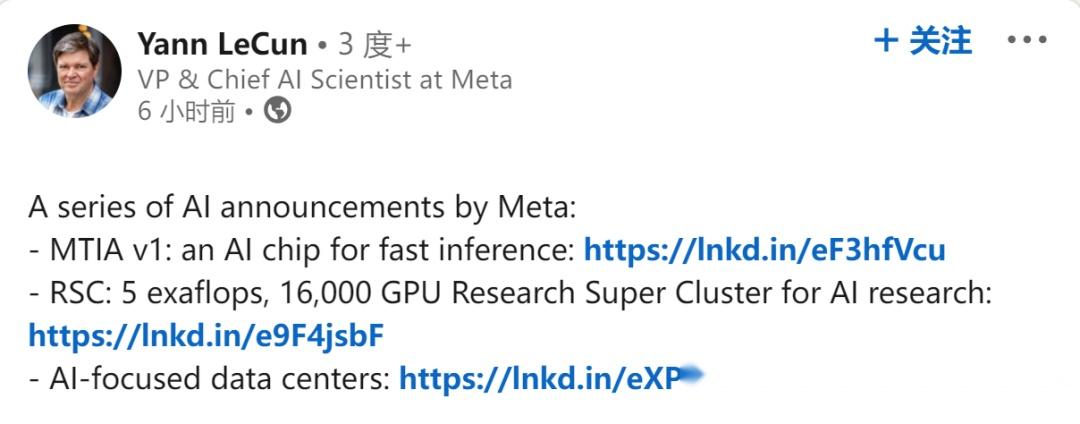The height and width of the screenshot is (424, 1080).
Task: Click the 3 度+ connection degree label
Action: [x=375, y=45]
